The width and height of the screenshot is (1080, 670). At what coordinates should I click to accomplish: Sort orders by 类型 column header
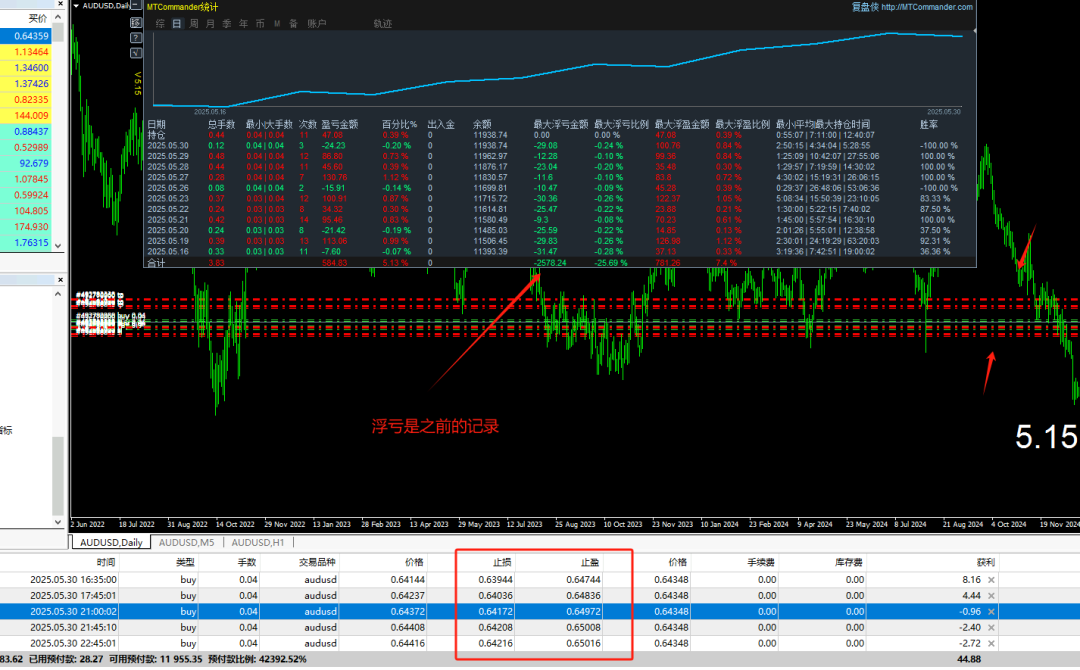coord(185,563)
